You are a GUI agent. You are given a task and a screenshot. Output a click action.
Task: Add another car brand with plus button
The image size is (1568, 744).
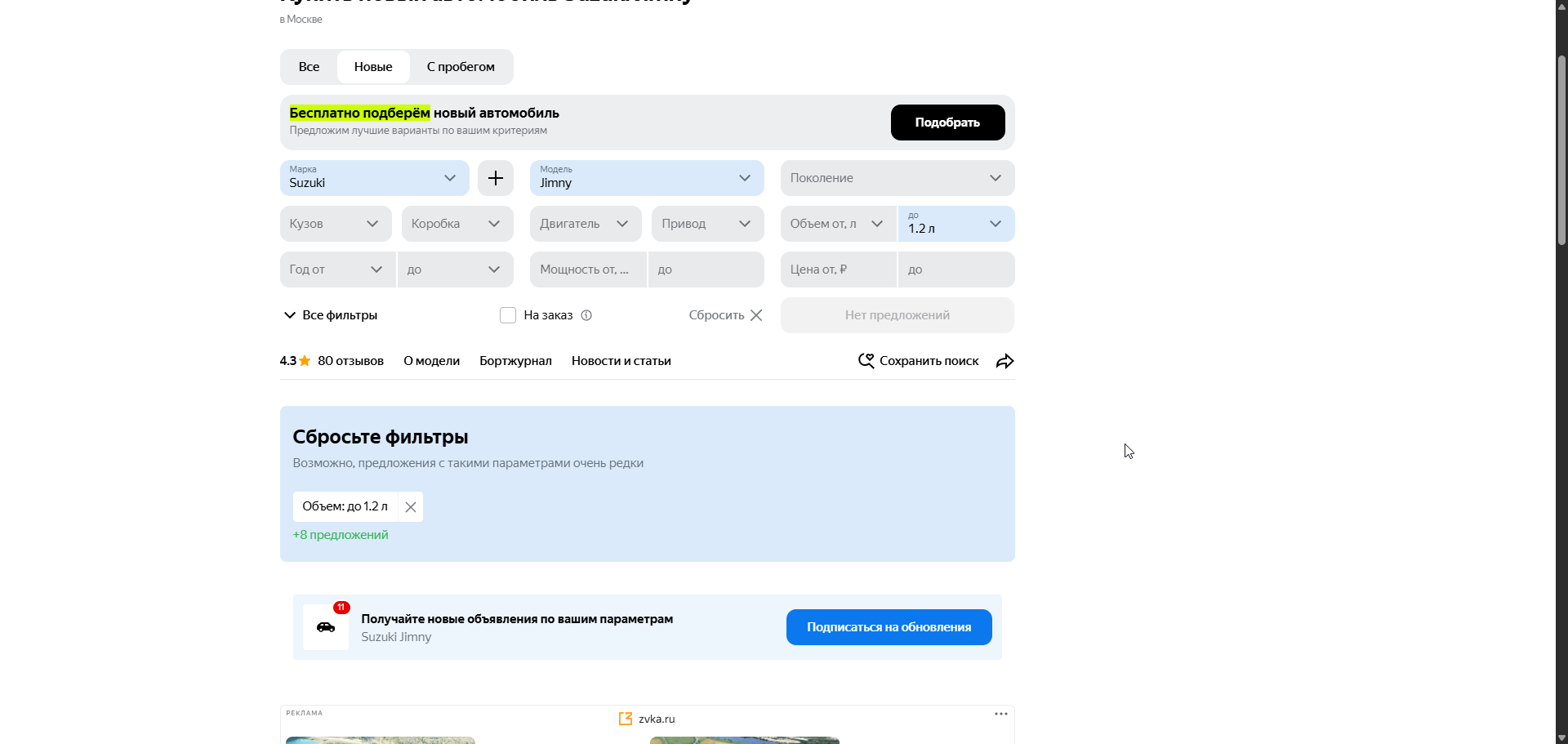tap(496, 178)
